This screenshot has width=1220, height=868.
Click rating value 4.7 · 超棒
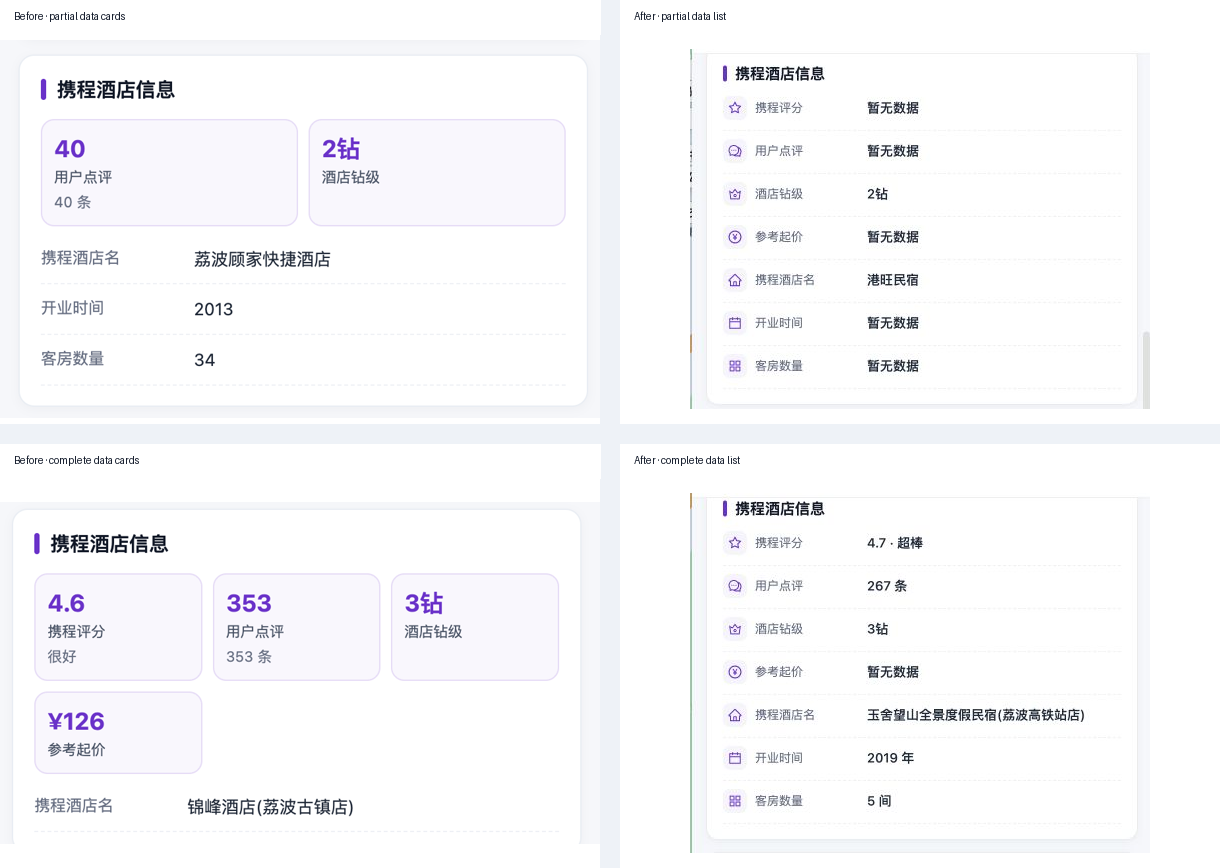pyautogui.click(x=895, y=543)
